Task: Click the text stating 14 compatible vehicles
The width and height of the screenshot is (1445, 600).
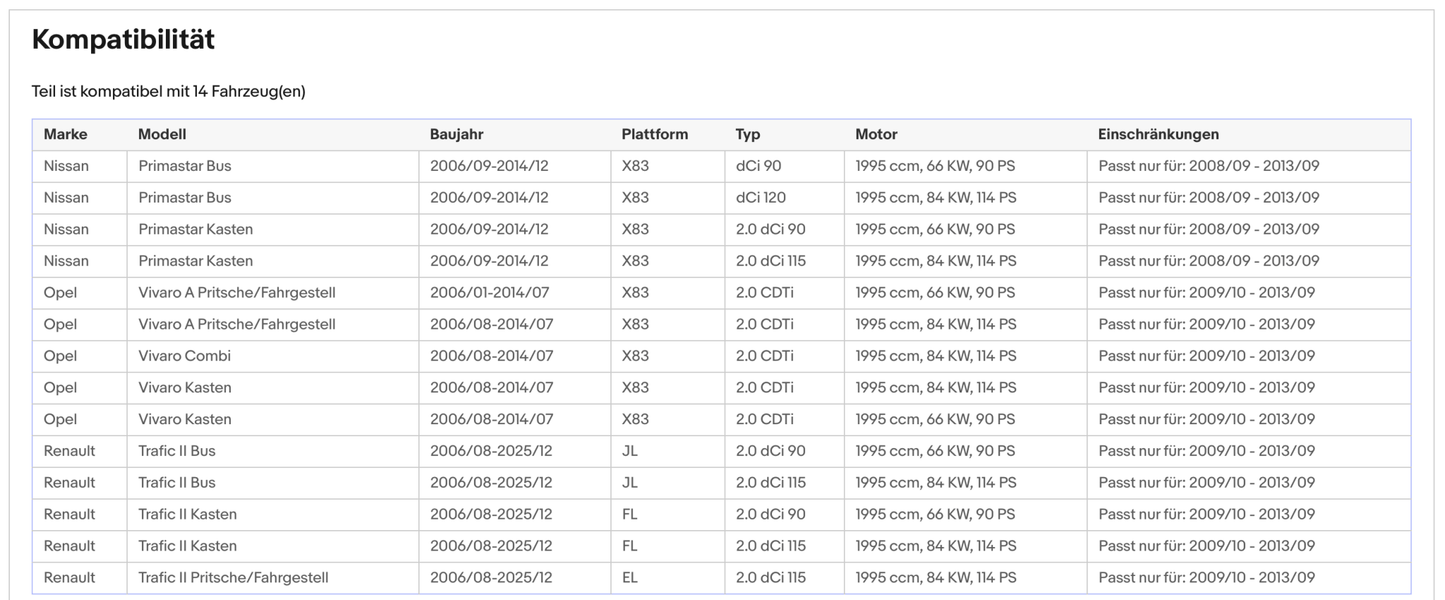Action: (x=167, y=90)
